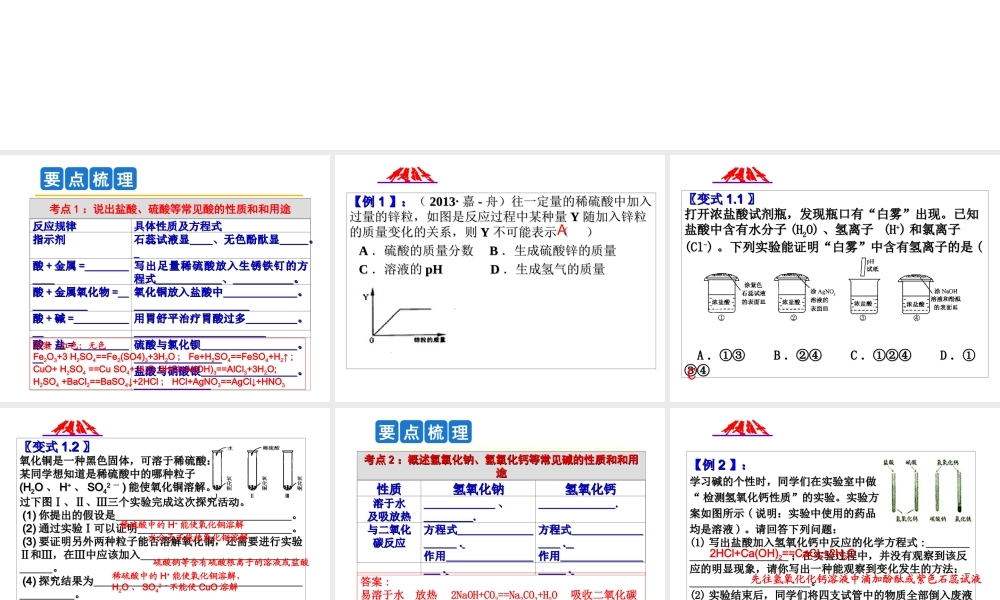Image resolution: width=1000 pixels, height=600 pixels.
Task: Click the red heading '考点2：概述氢氧化钠、氢氧化钙'
Action: pyautogui.click(x=501, y=465)
